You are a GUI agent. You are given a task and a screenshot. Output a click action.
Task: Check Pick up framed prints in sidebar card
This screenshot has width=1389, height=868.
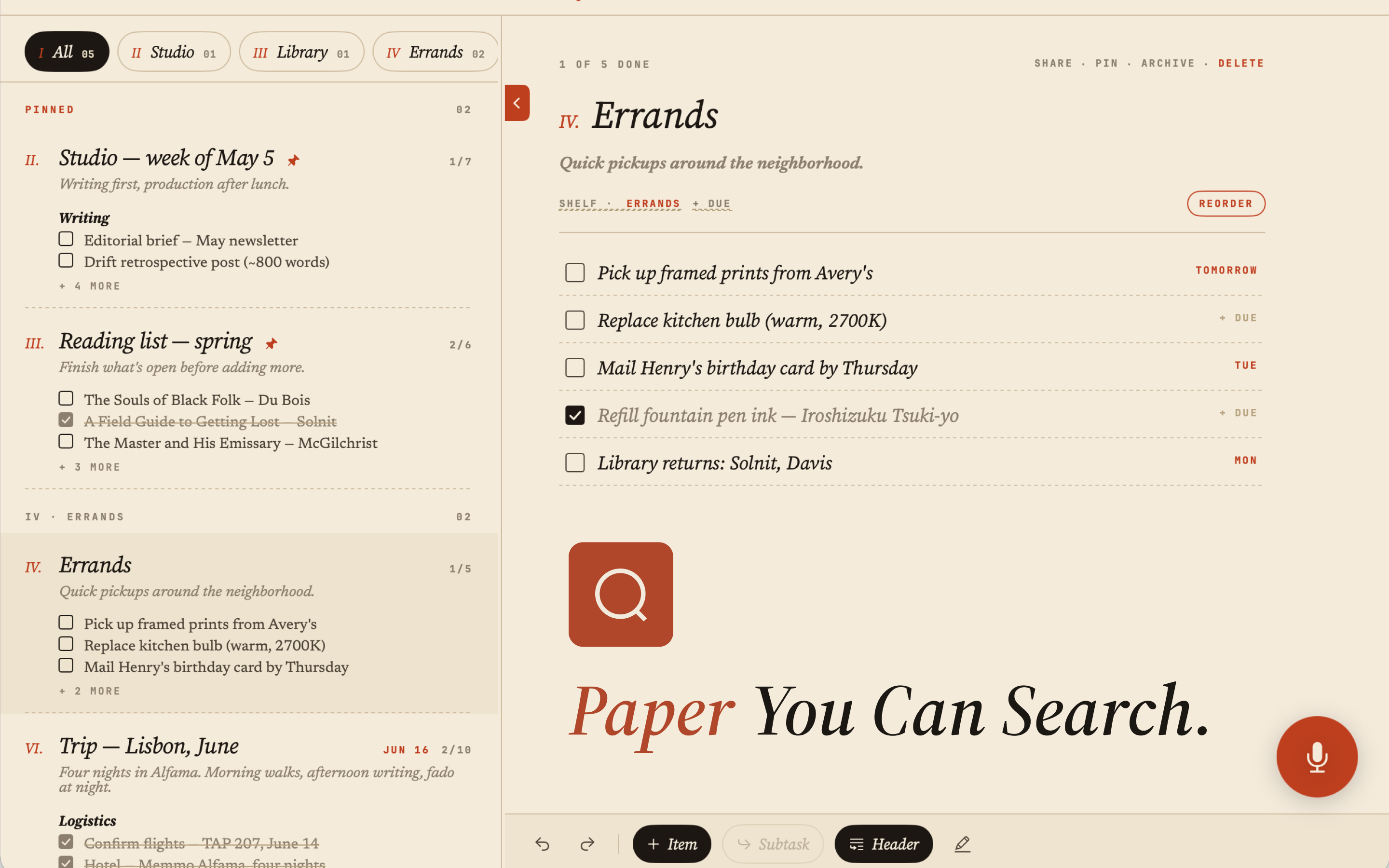click(66, 622)
